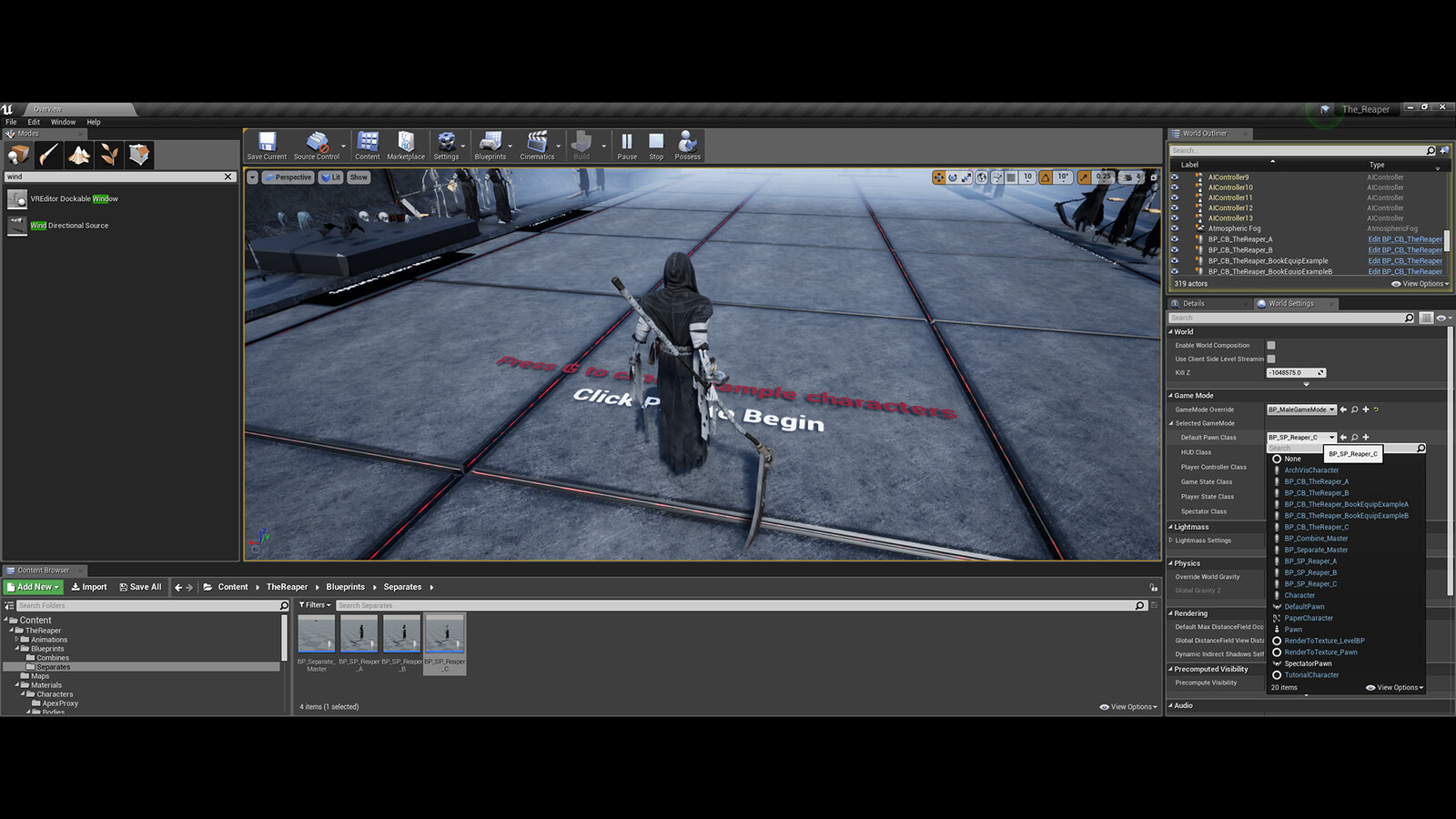
Task: Toggle visibility of AIController9
Action: coord(1174,177)
